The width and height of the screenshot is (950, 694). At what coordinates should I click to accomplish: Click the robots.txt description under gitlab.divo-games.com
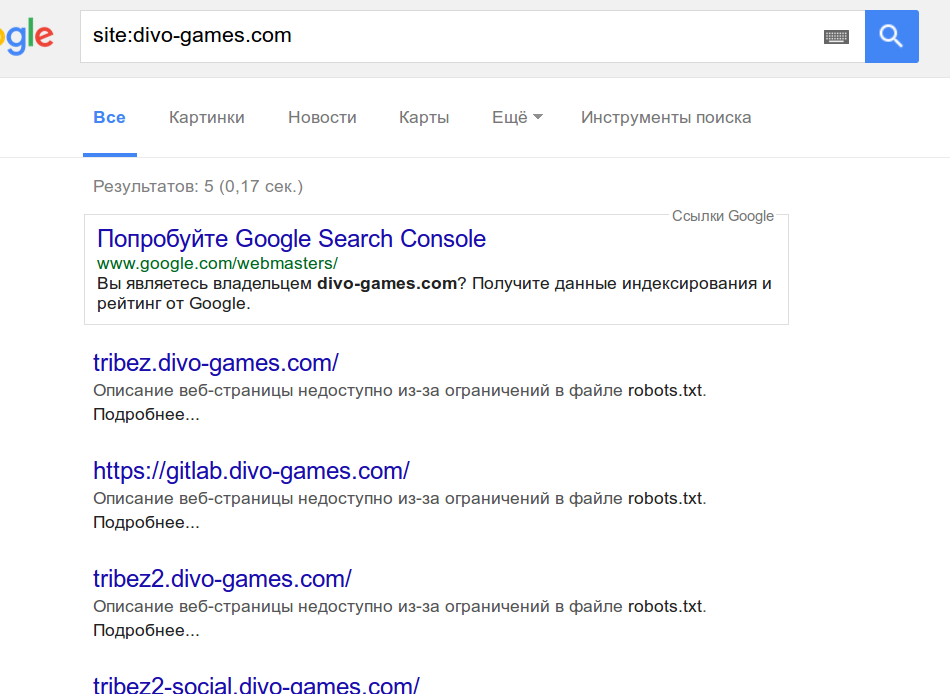(x=400, y=498)
